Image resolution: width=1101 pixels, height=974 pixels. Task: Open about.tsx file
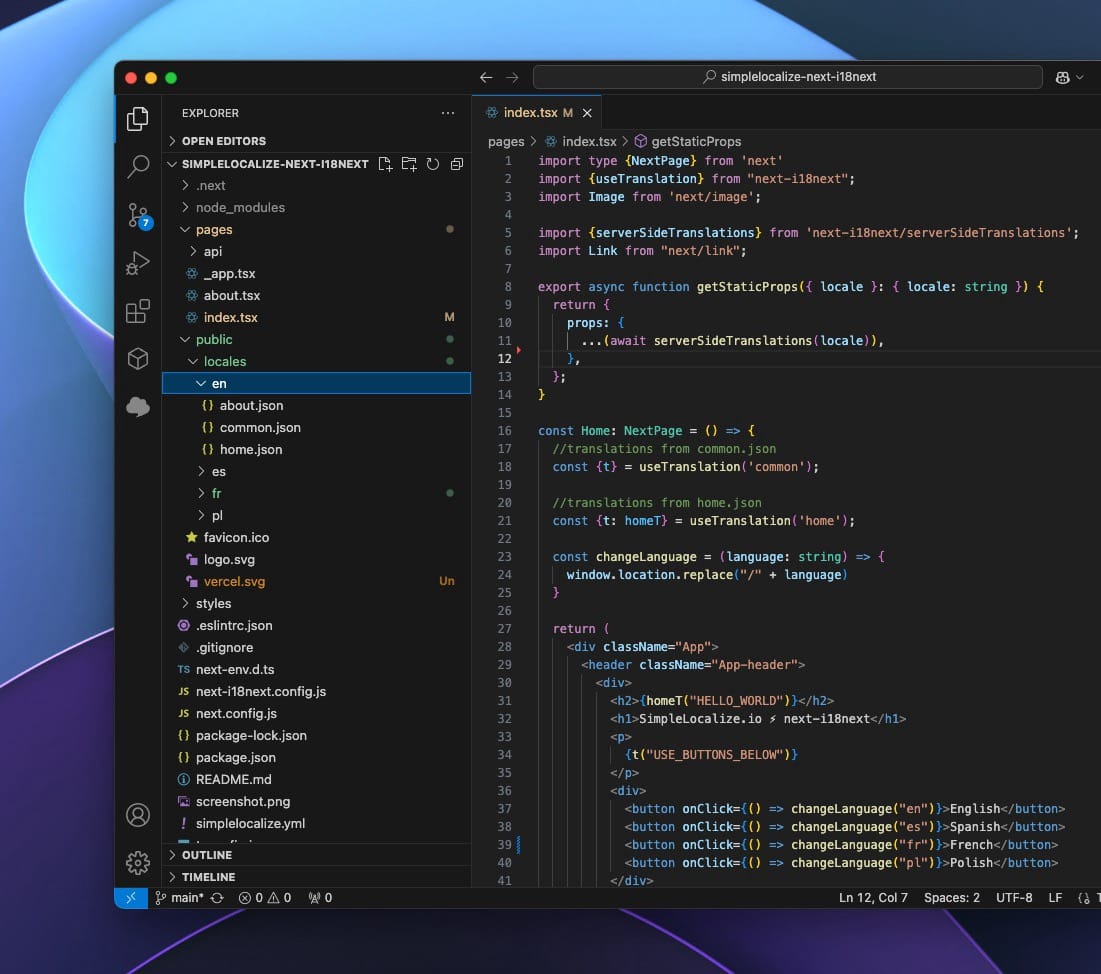click(x=316, y=296)
